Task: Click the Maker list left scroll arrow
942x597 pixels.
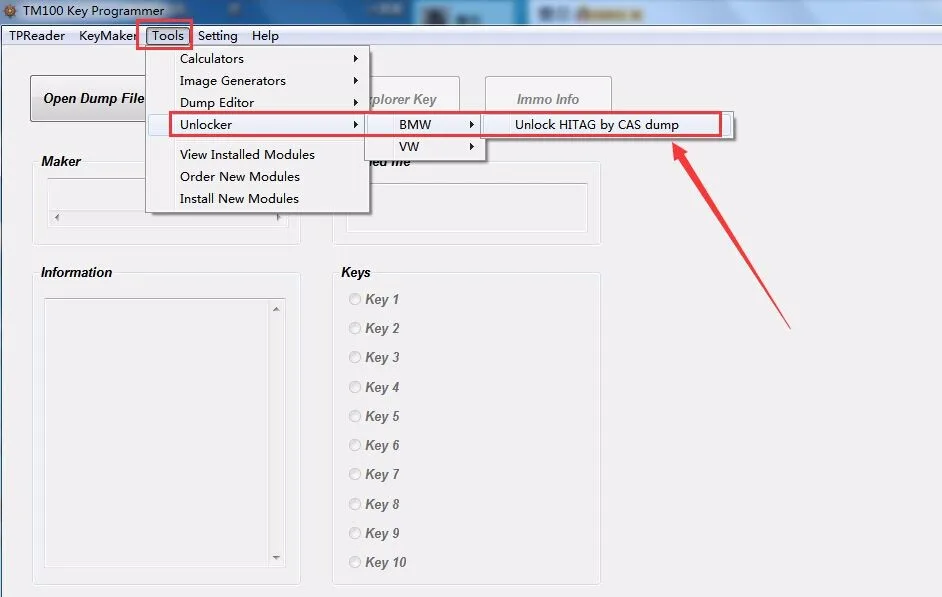Action: click(x=56, y=217)
